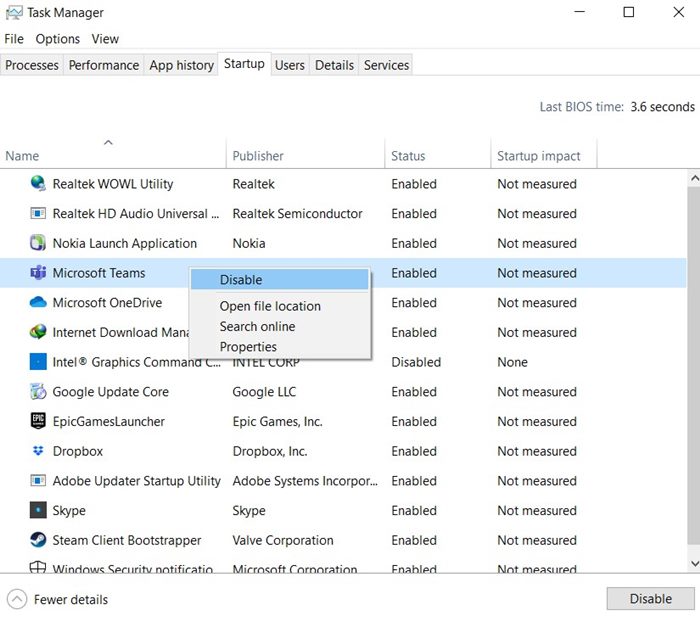Image resolution: width=700 pixels, height=621 pixels.
Task: Click the Epic Games, Inc. publisher cell
Action: (x=277, y=421)
